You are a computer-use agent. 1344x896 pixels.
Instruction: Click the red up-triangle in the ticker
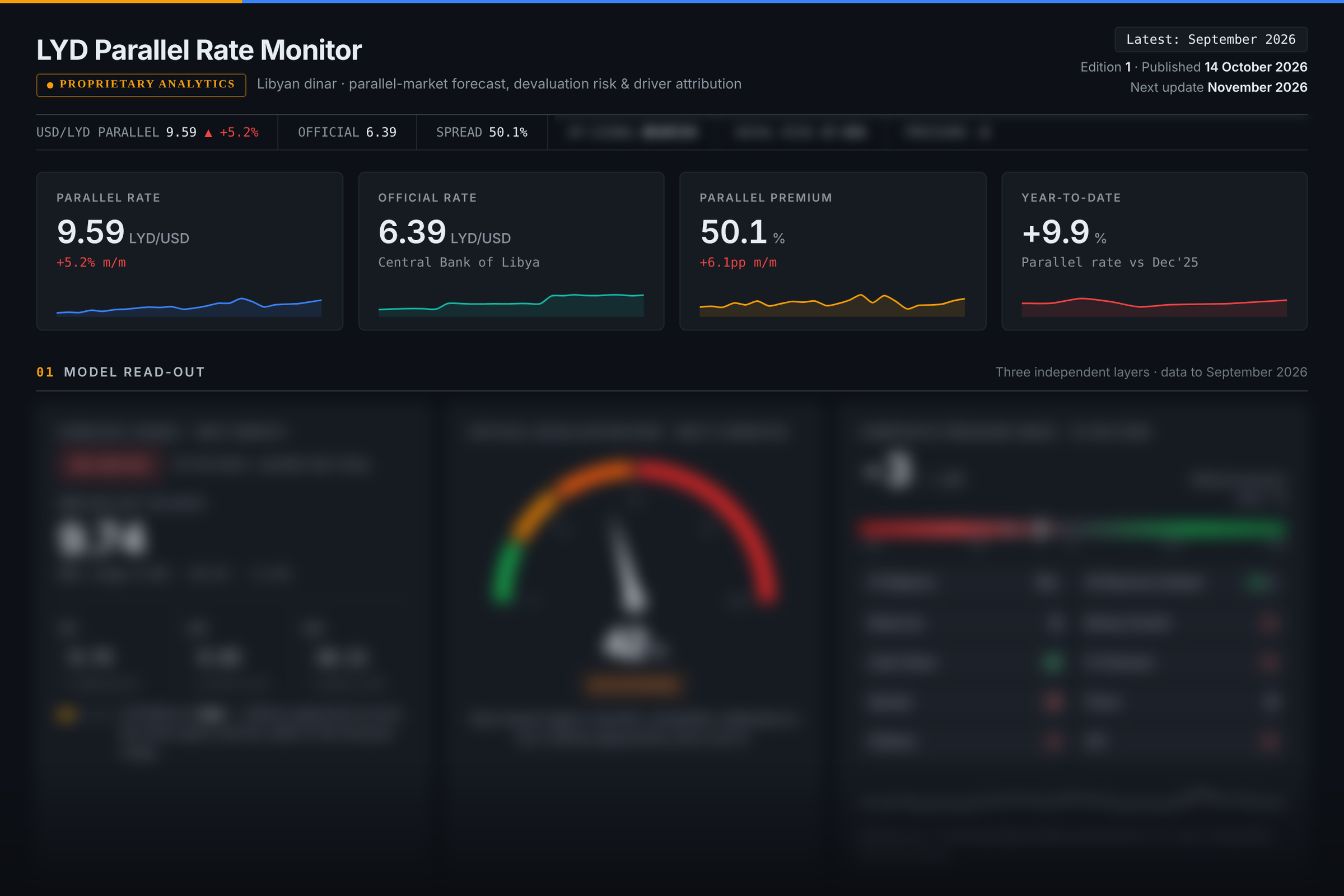pos(208,133)
